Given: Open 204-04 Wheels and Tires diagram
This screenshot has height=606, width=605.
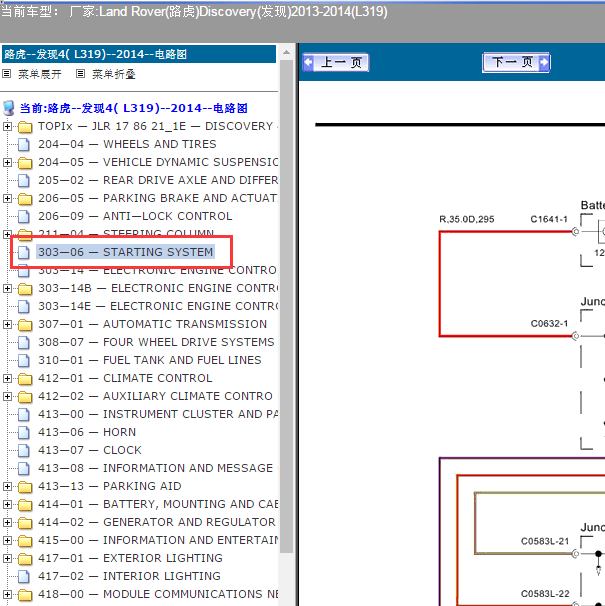Looking at the screenshot, I should 127,144.
